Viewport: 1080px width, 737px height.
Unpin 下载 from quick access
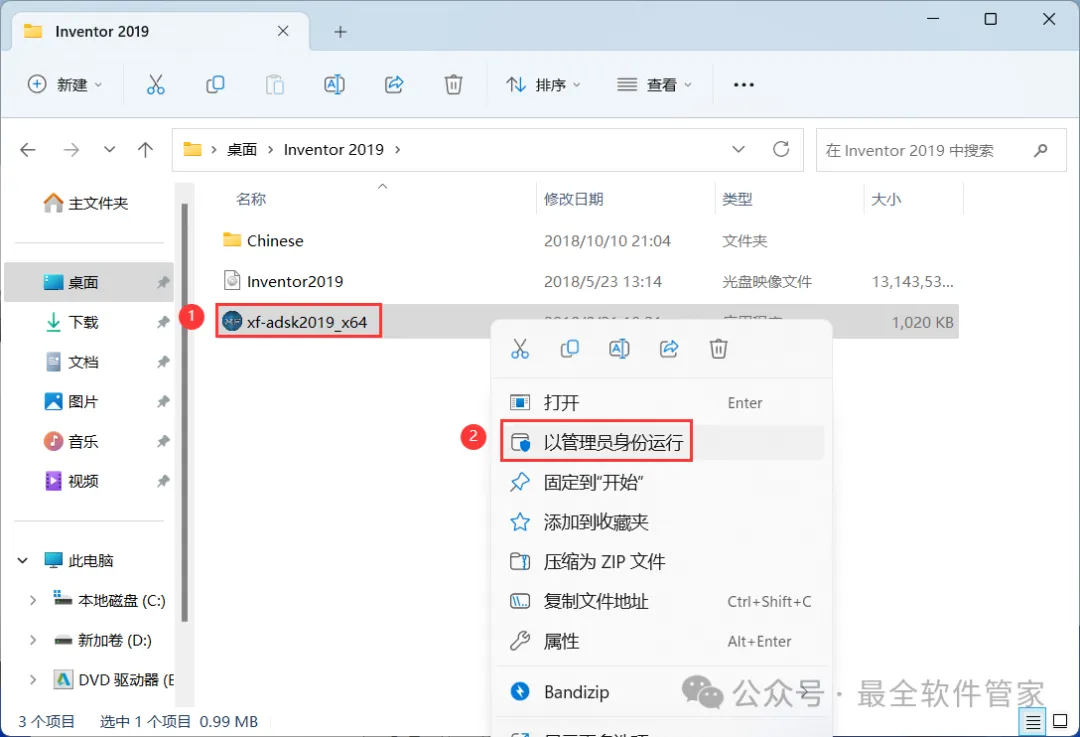point(163,322)
